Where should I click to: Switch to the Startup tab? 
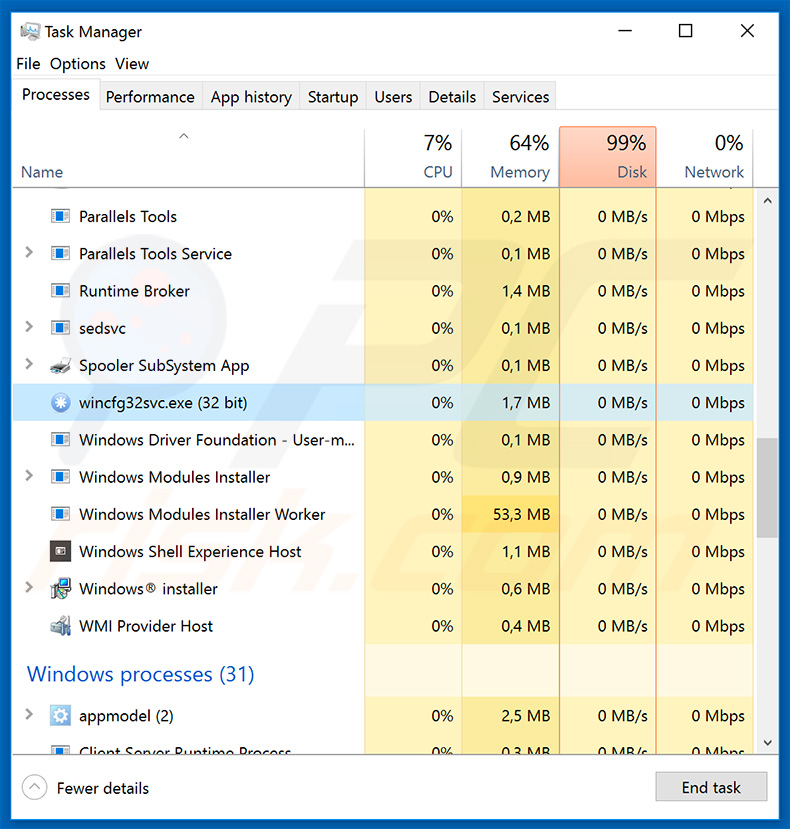333,97
